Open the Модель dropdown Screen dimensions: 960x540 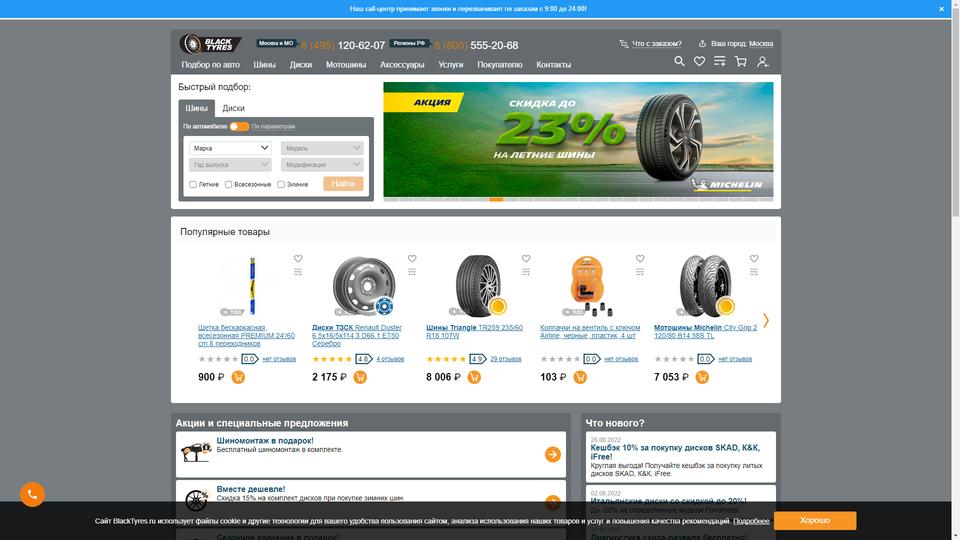(x=322, y=148)
